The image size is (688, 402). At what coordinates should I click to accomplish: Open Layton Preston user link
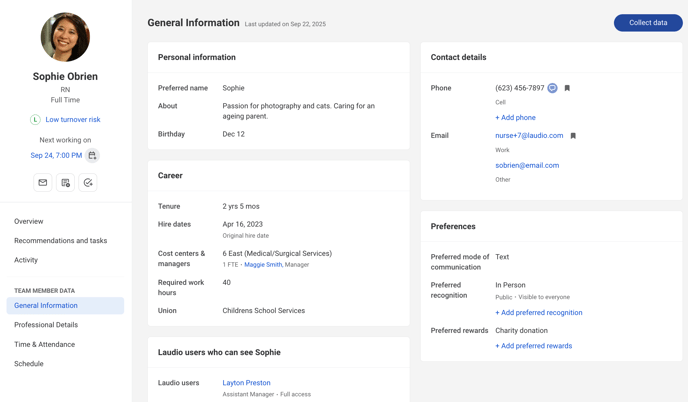pyautogui.click(x=246, y=383)
